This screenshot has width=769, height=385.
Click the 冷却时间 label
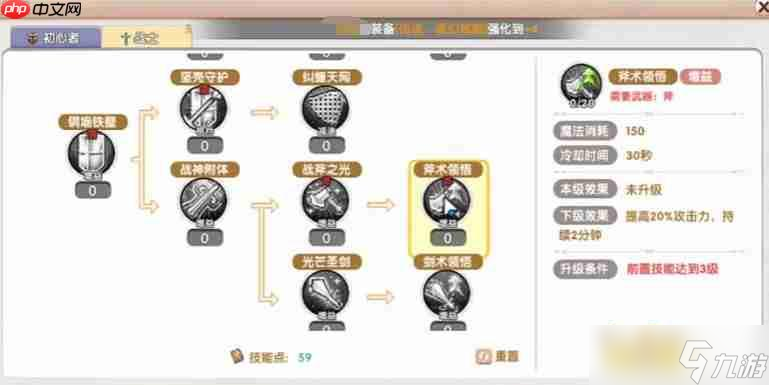pyautogui.click(x=585, y=155)
